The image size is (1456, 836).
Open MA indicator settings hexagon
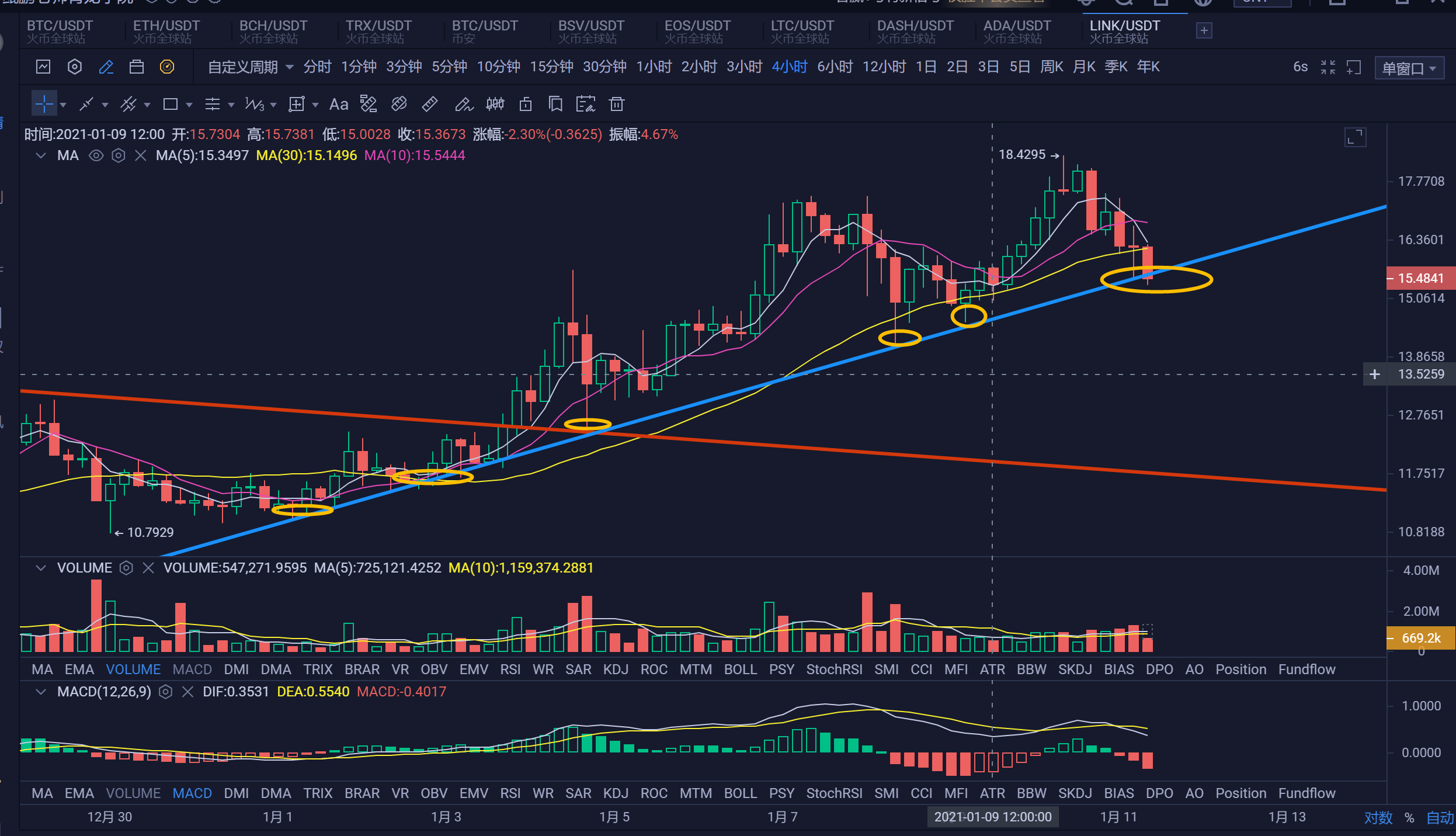(x=119, y=155)
